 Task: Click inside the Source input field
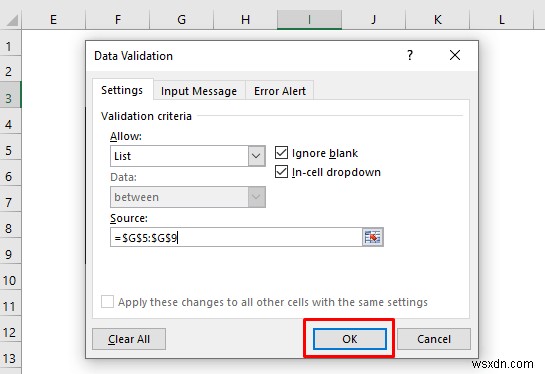pyautogui.click(x=236, y=237)
